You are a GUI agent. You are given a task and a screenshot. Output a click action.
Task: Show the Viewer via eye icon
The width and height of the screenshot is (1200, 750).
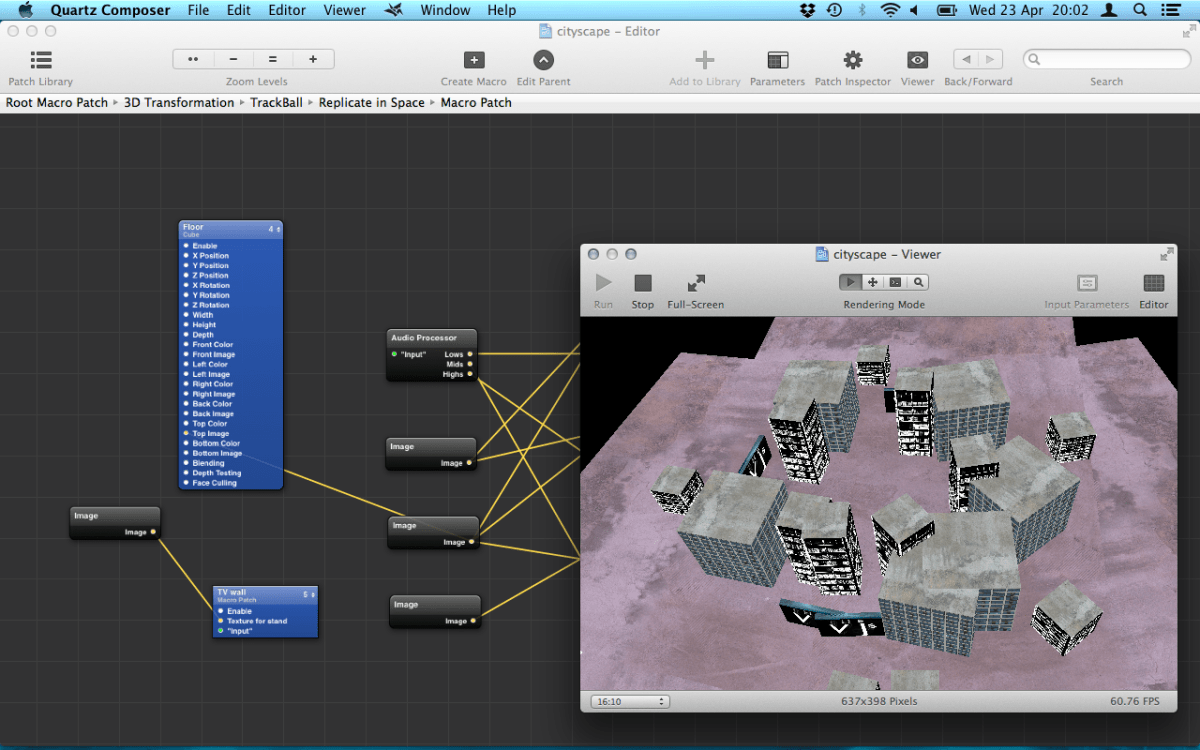pyautogui.click(x=917, y=60)
